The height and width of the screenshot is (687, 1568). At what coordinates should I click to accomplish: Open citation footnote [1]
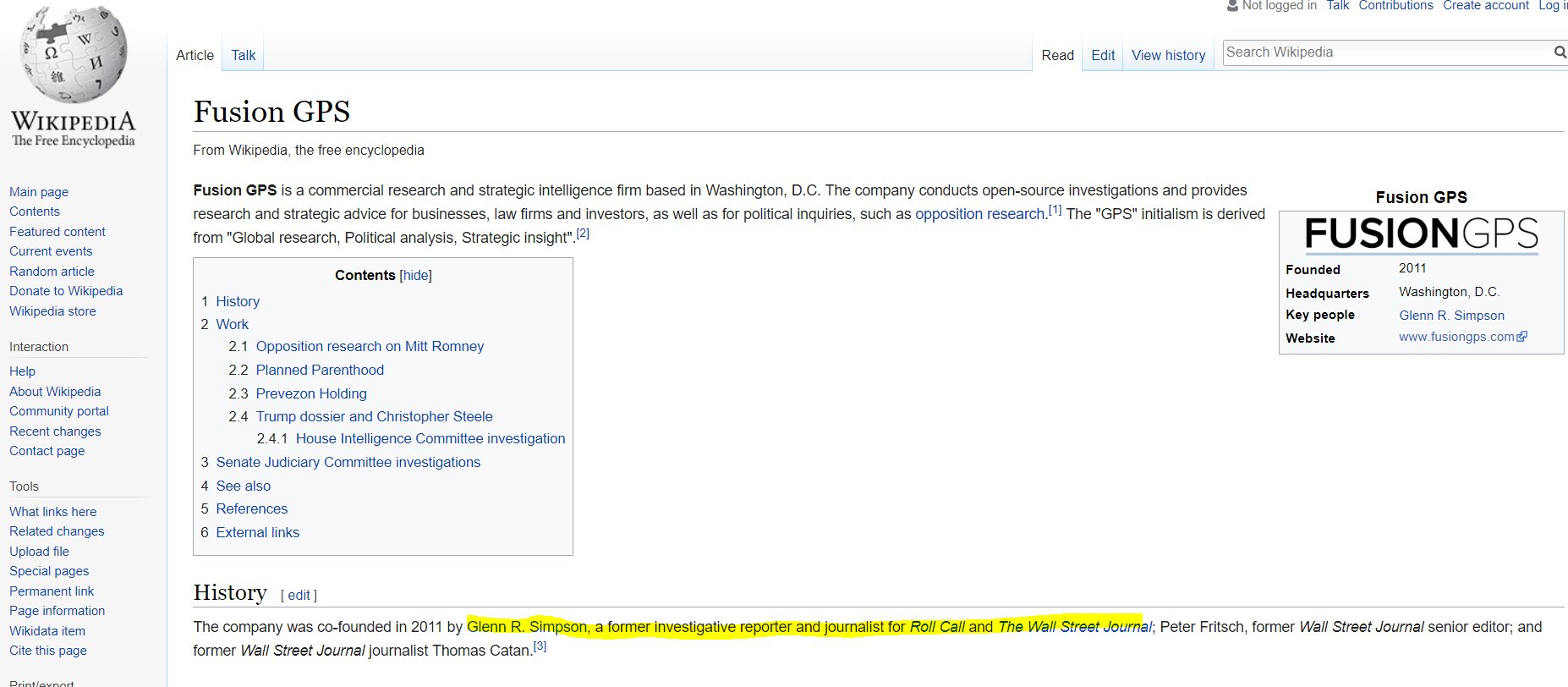click(1055, 210)
